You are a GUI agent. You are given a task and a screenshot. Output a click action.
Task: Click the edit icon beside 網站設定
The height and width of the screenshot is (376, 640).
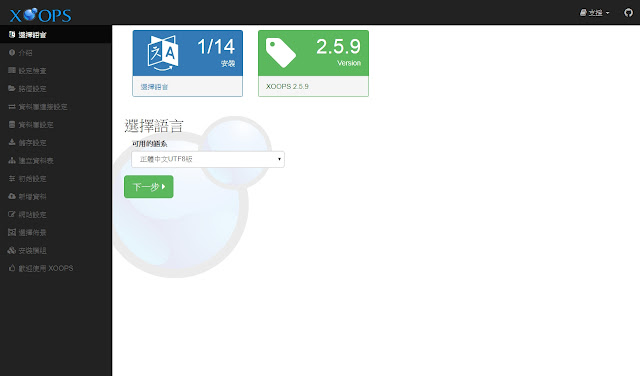(x=12, y=214)
